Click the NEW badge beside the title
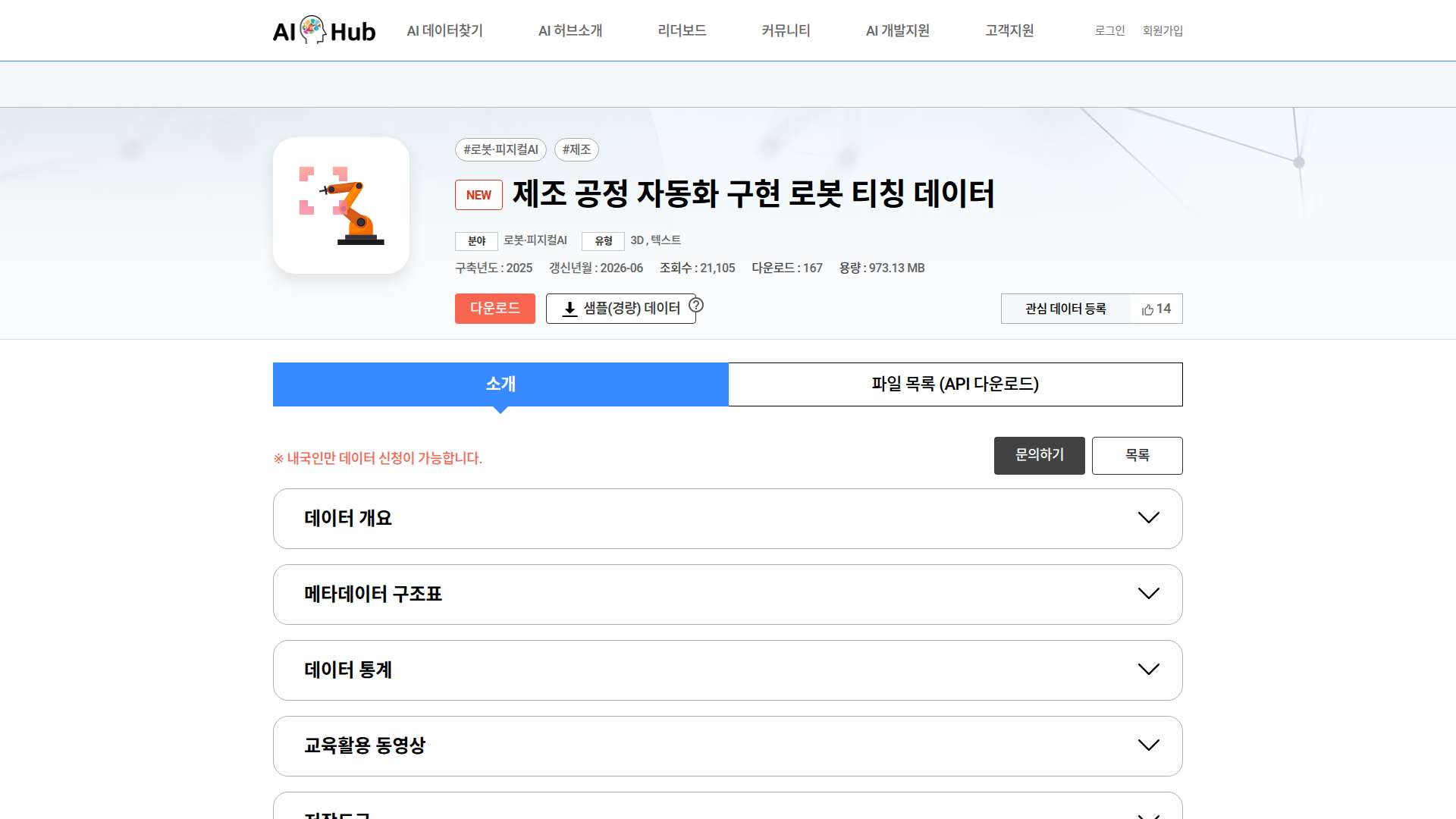The width and height of the screenshot is (1456, 819). coord(479,195)
